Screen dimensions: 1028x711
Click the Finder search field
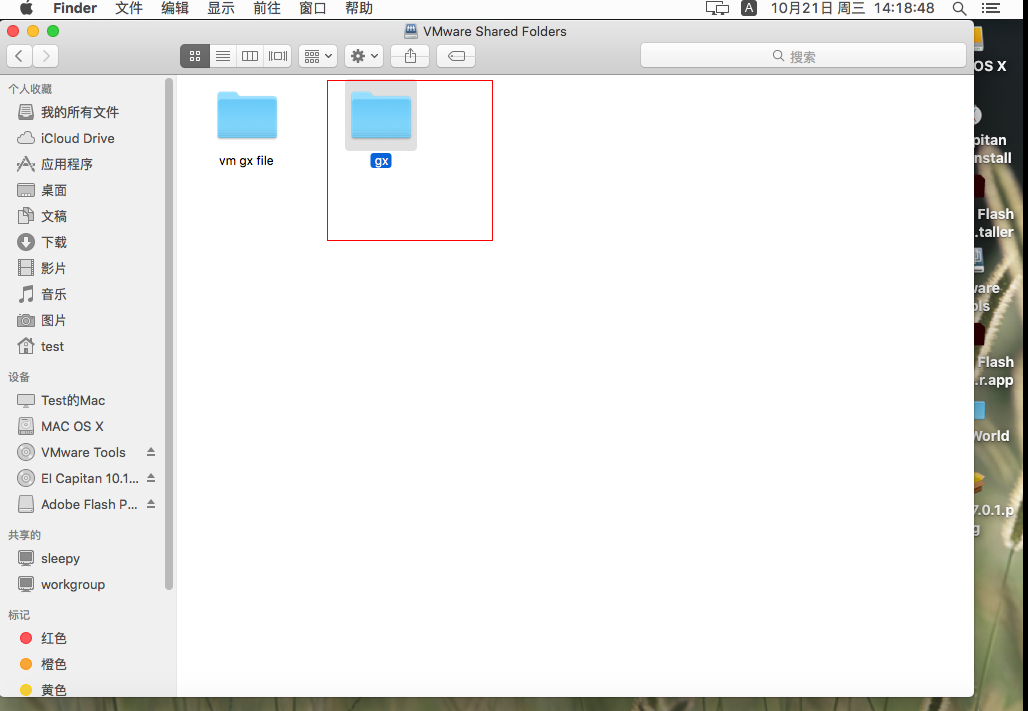tap(803, 56)
